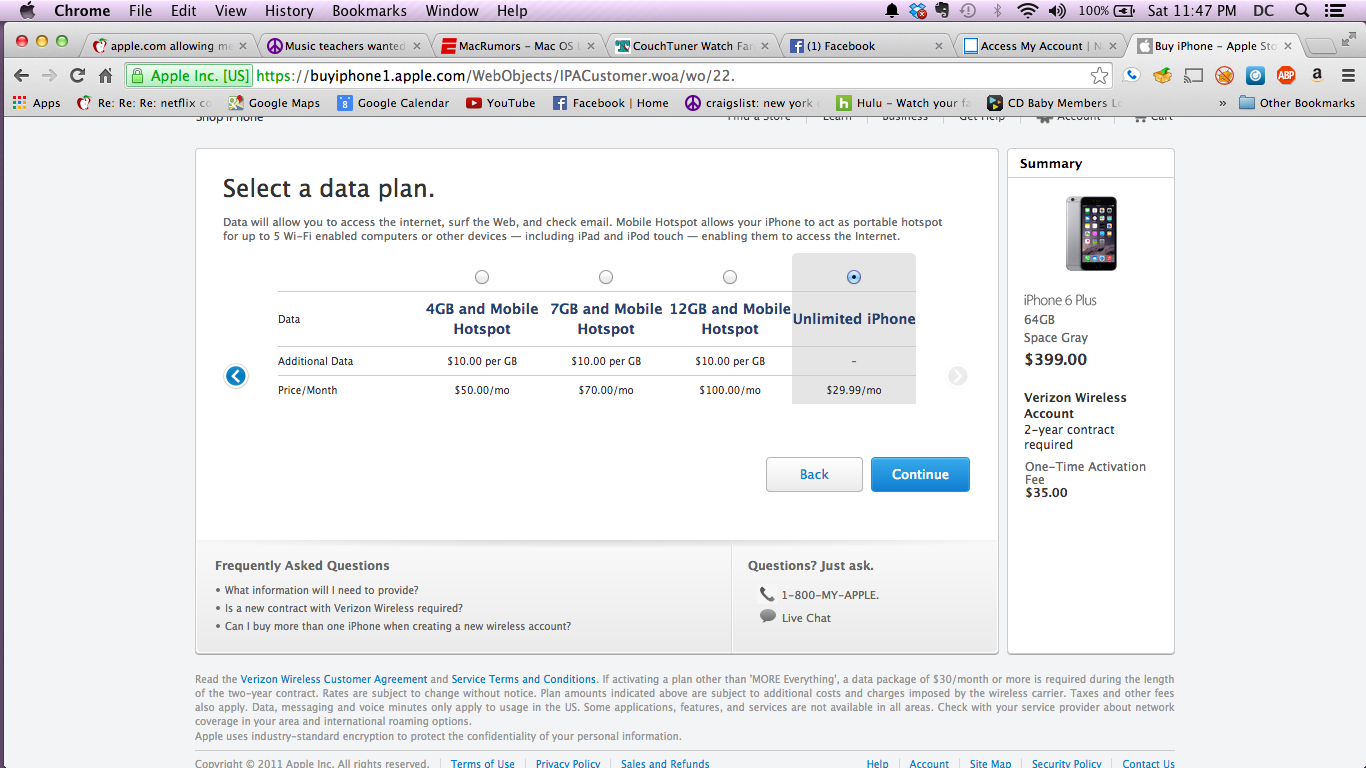This screenshot has width=1366, height=768.
Task: Click the Google Cast extension icon
Action: (1193, 75)
